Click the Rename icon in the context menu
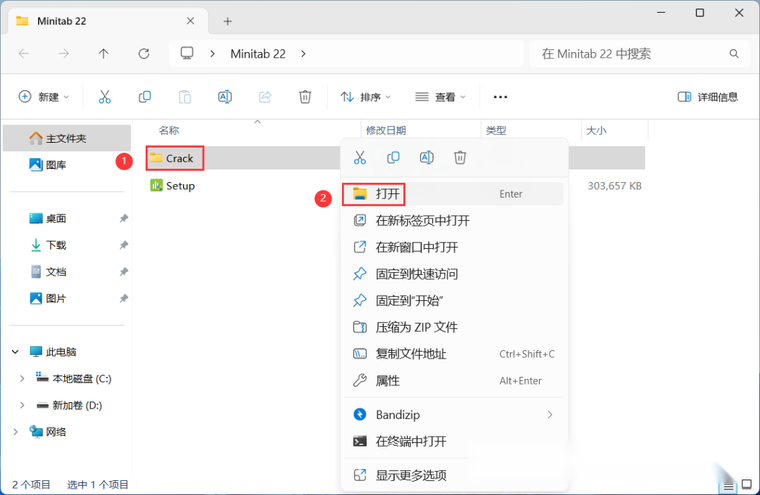The width and height of the screenshot is (760, 495). [427, 158]
